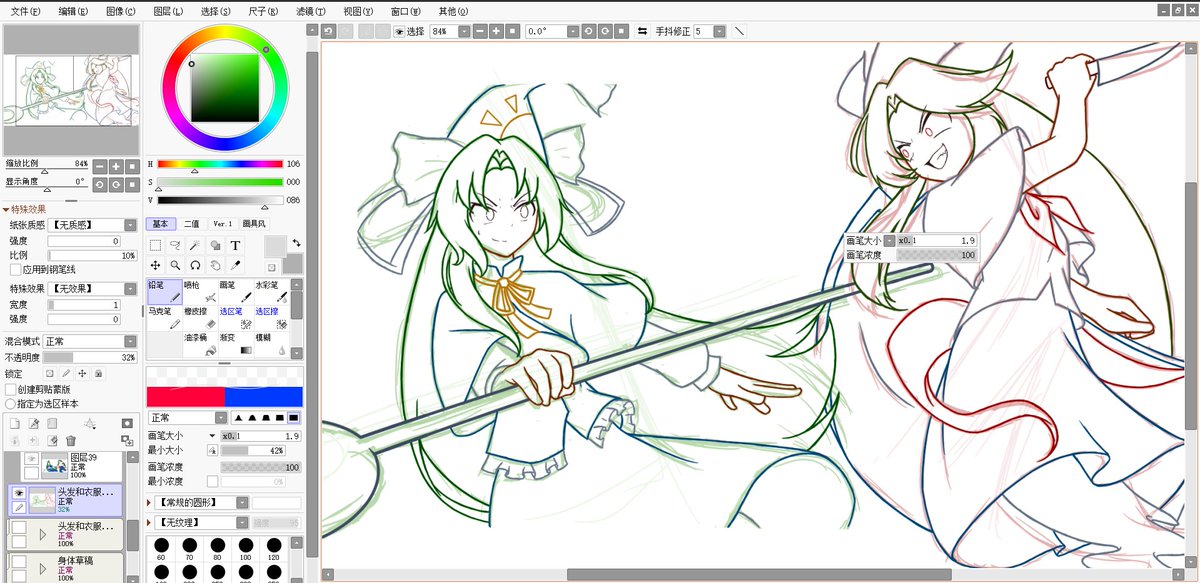This screenshot has height=583, width=1200.
Task: Open the 特殊效果 【无效果】 dropdown
Action: pos(131,289)
